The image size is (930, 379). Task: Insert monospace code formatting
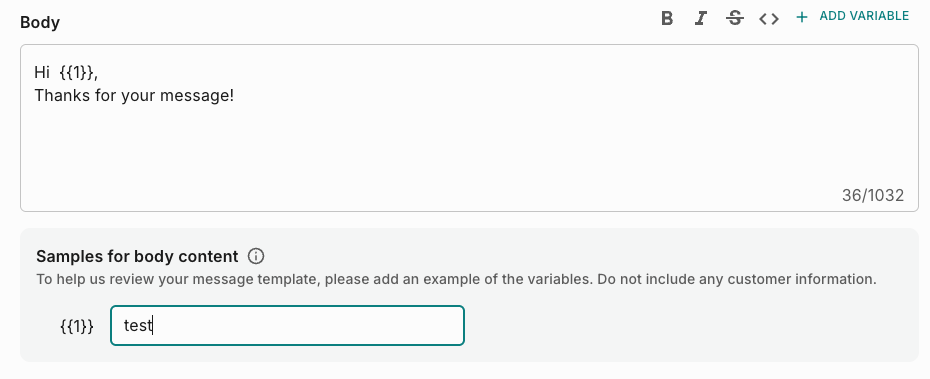pos(769,18)
